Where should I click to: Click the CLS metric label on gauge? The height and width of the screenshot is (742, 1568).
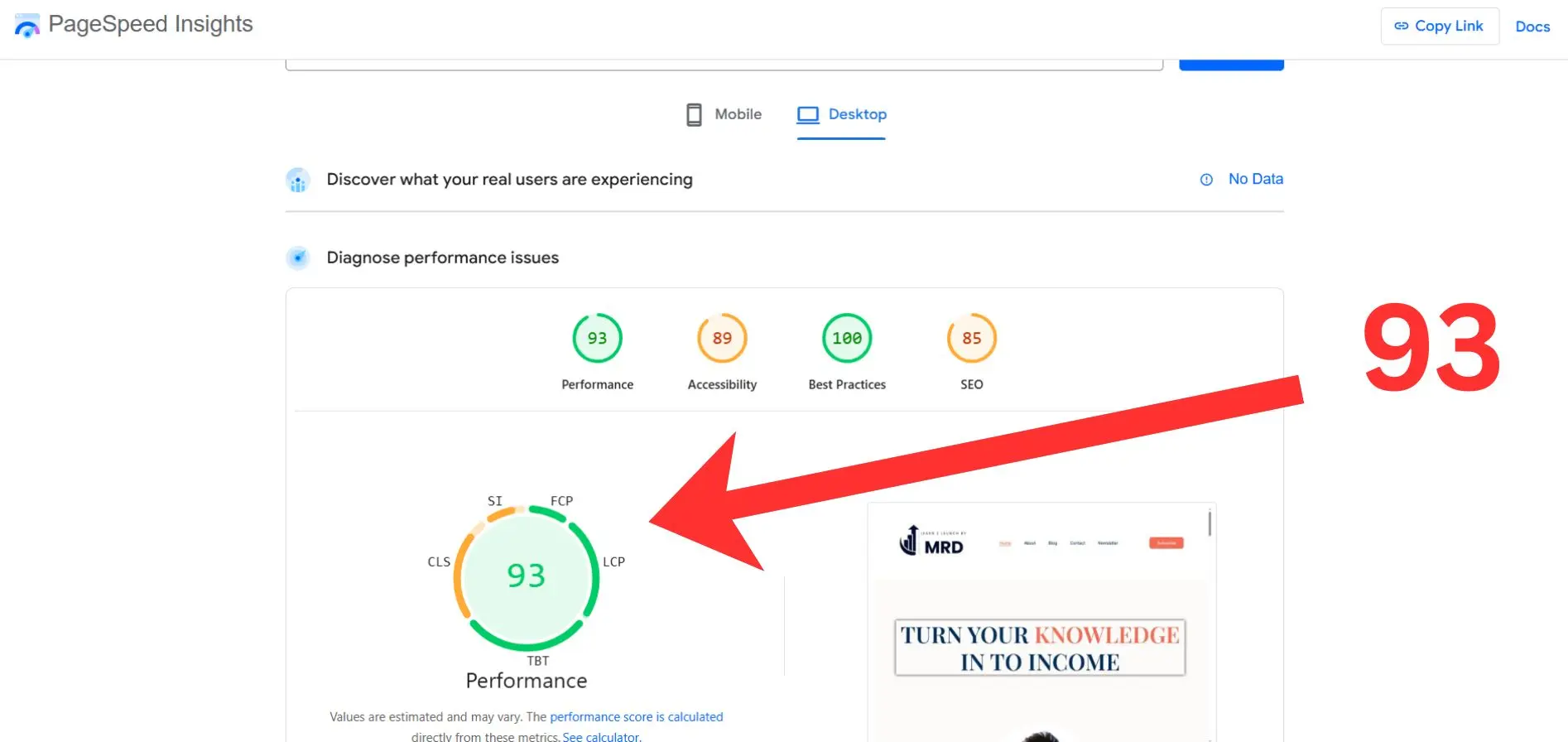439,561
